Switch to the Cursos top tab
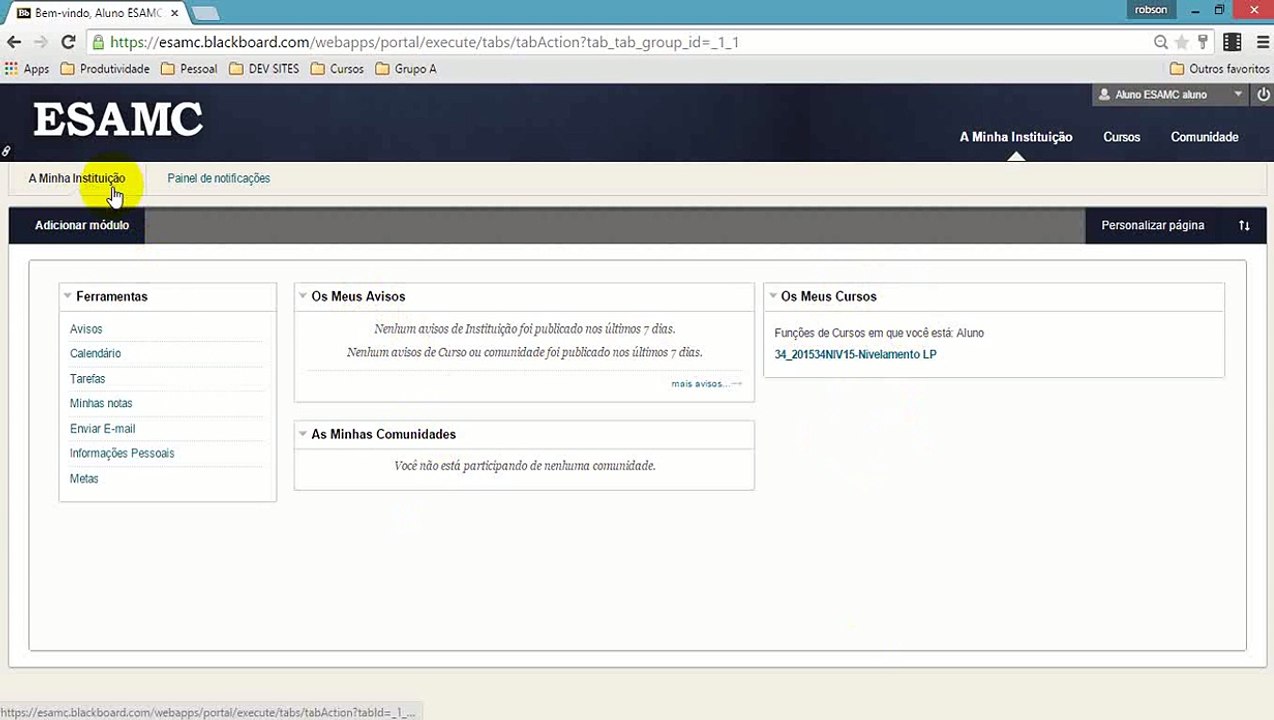Image resolution: width=1274 pixels, height=720 pixels. coord(1121,137)
